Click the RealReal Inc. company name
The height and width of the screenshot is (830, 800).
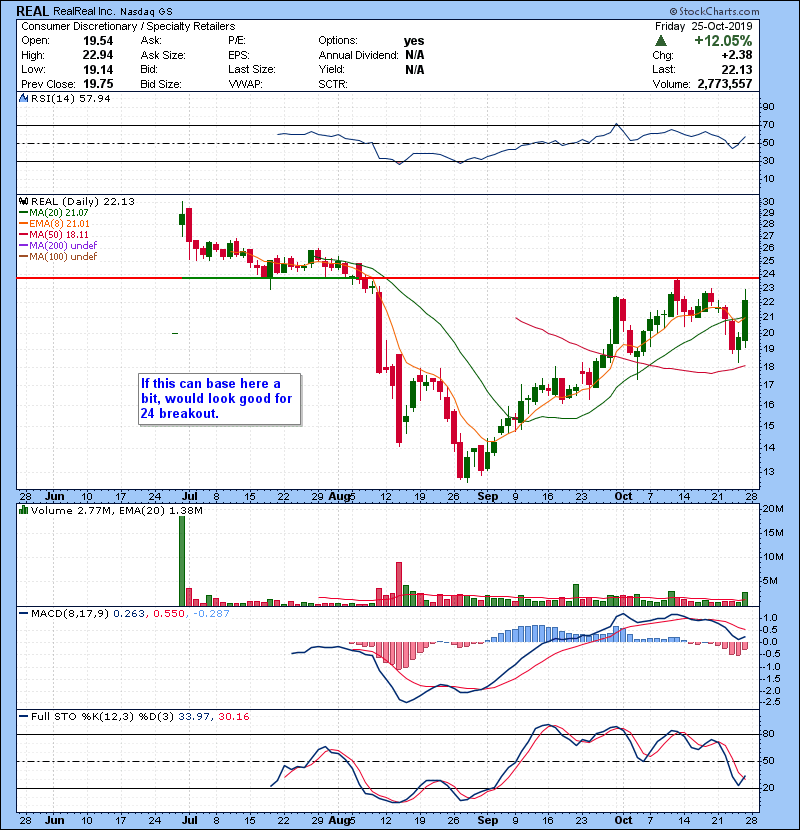[83, 11]
